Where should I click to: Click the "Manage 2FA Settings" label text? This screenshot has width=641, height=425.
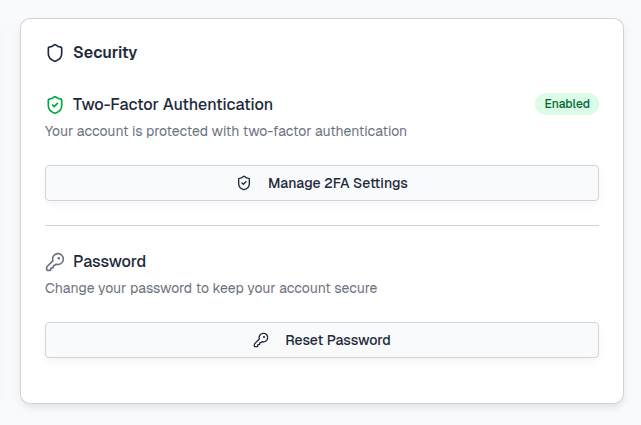pyautogui.click(x=338, y=184)
